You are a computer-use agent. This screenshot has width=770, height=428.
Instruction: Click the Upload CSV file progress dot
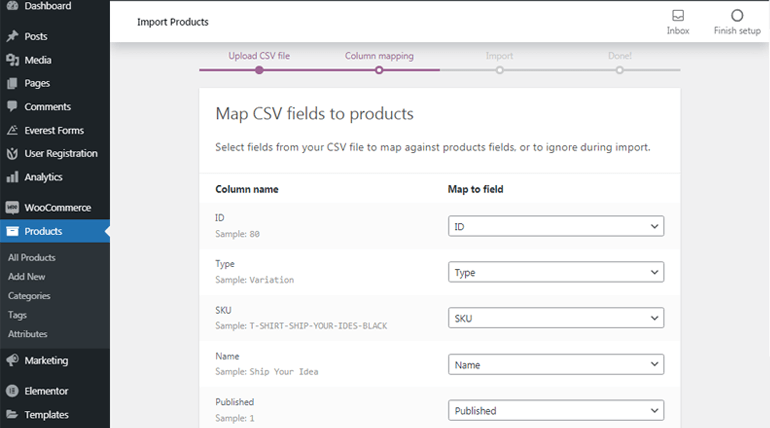tap(259, 70)
